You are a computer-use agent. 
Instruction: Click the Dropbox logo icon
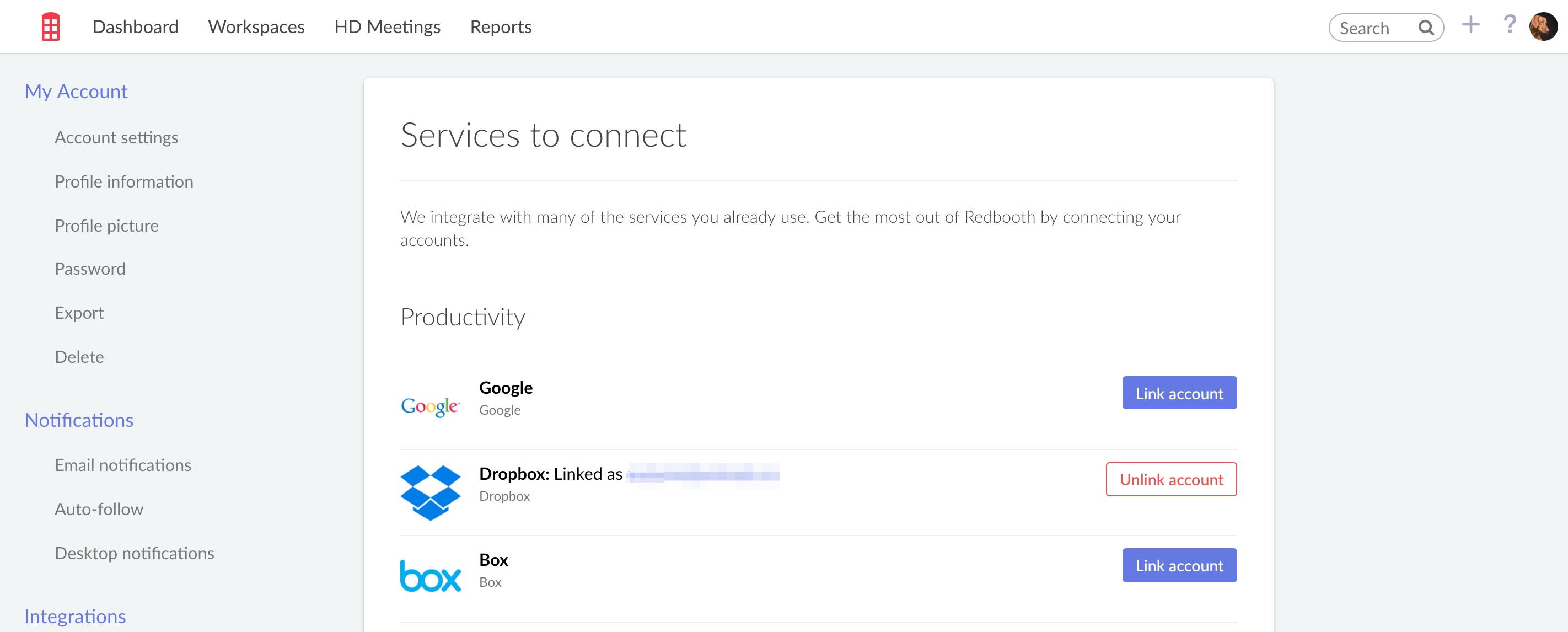coord(429,492)
